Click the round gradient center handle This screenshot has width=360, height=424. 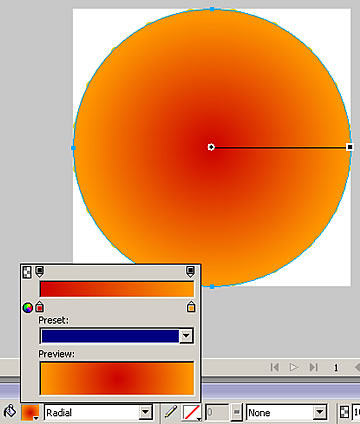coord(211,147)
